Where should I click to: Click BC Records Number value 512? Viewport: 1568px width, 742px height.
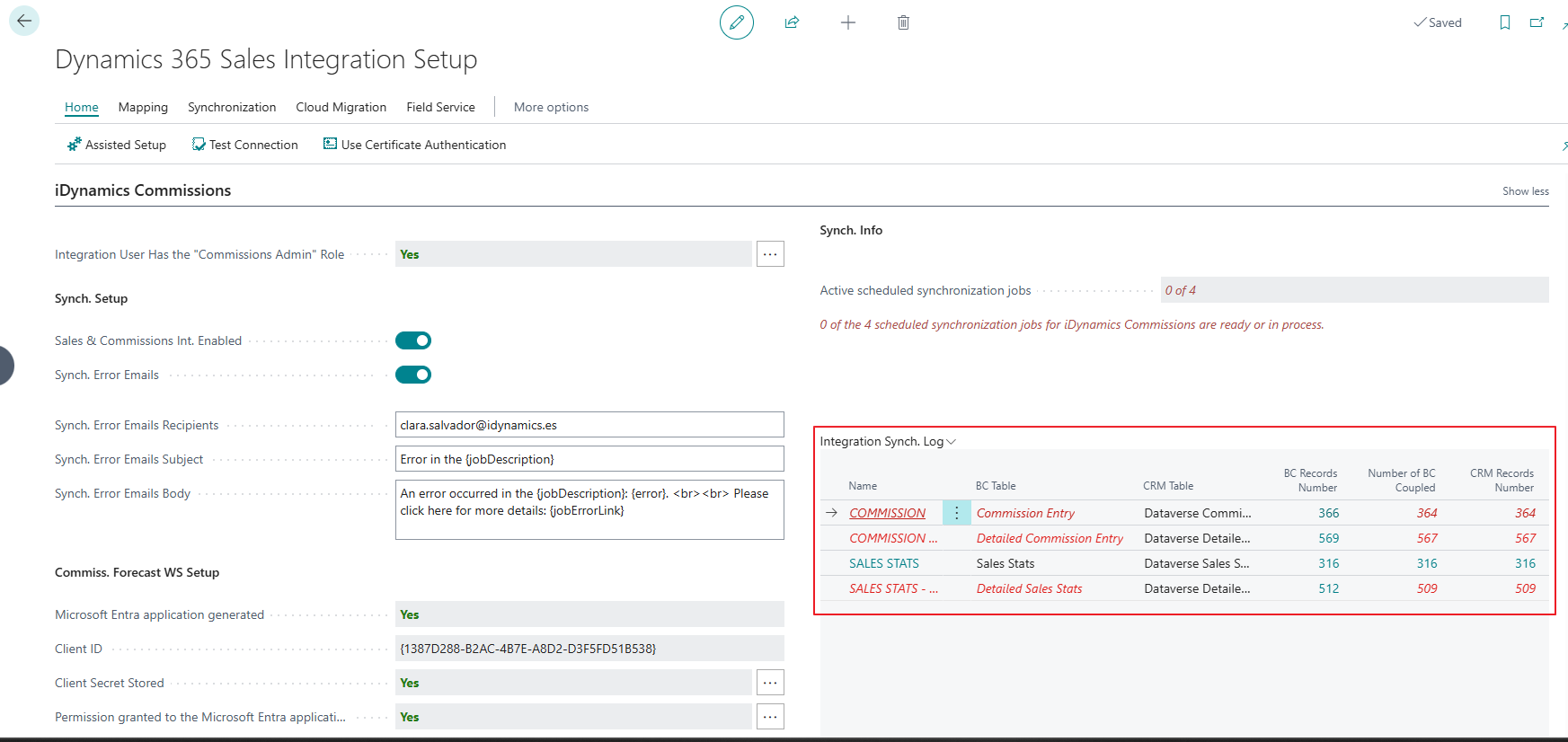tap(1329, 588)
